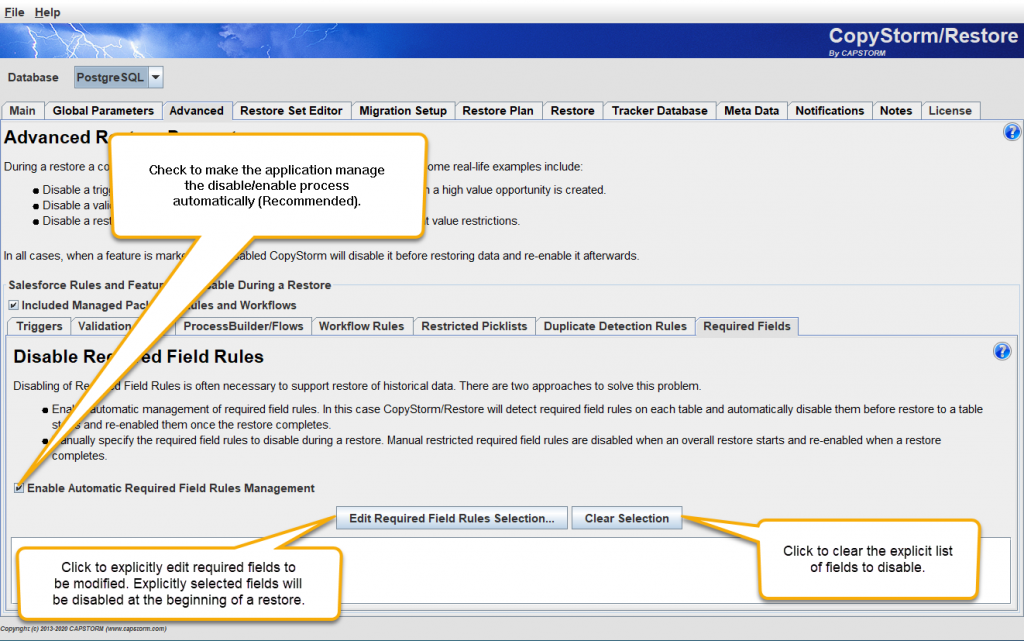Open help for Disable Required Field Rules

click(x=1002, y=352)
